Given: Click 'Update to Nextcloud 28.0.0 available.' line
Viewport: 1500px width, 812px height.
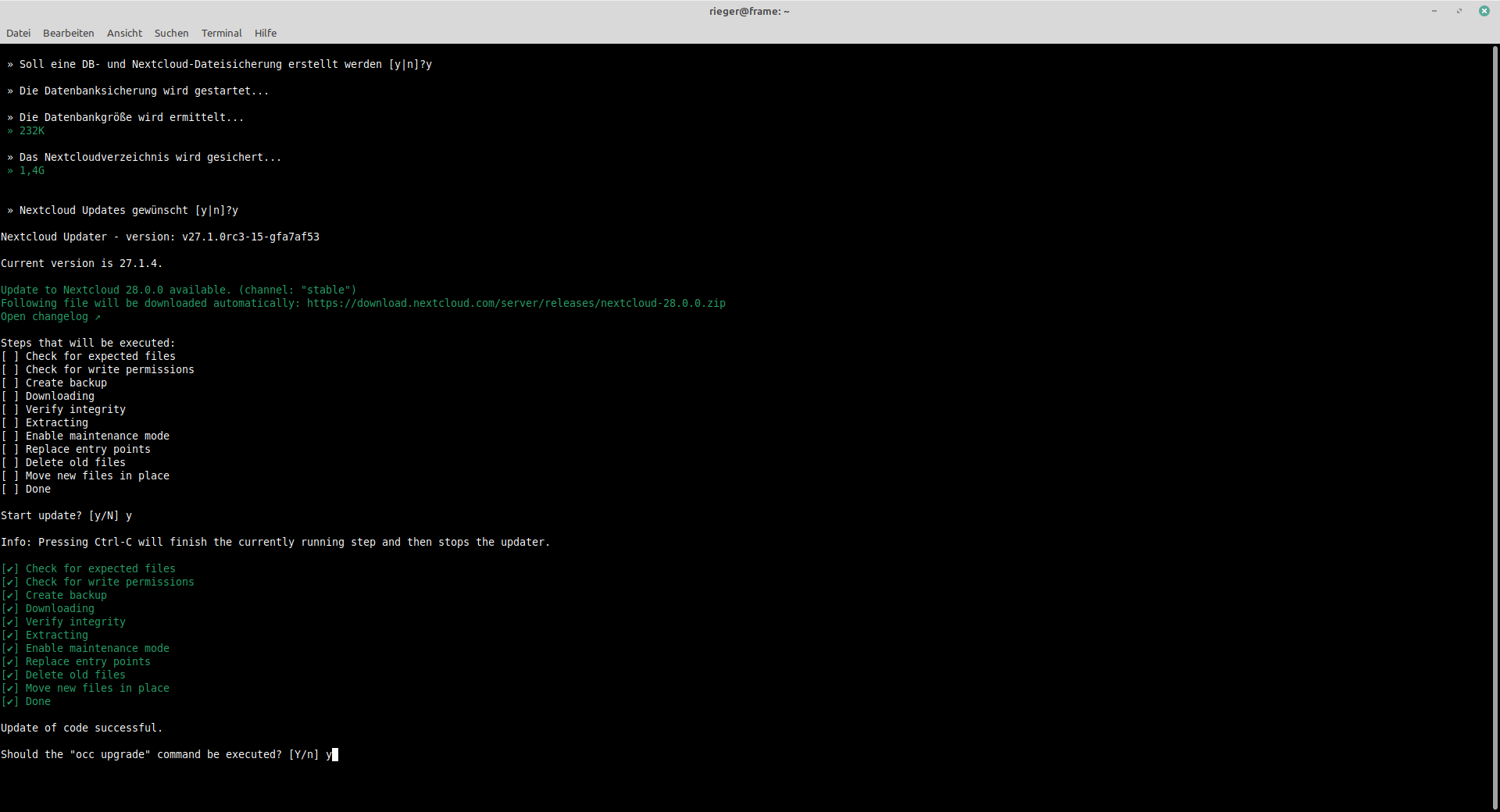Looking at the screenshot, I should [179, 290].
